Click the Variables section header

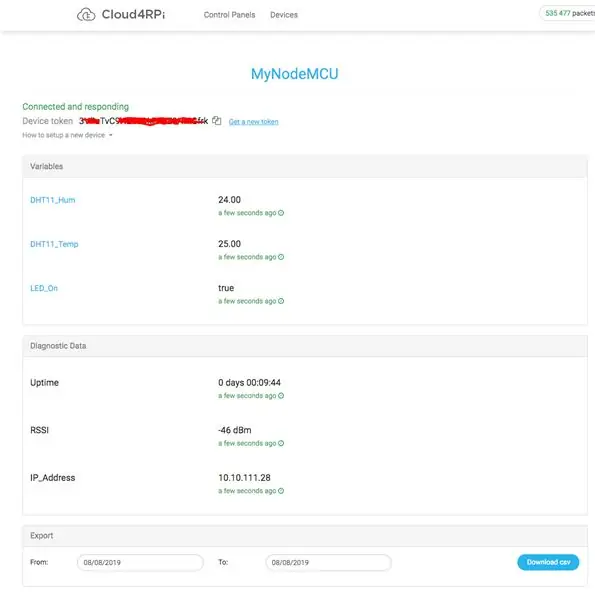[x=305, y=166]
